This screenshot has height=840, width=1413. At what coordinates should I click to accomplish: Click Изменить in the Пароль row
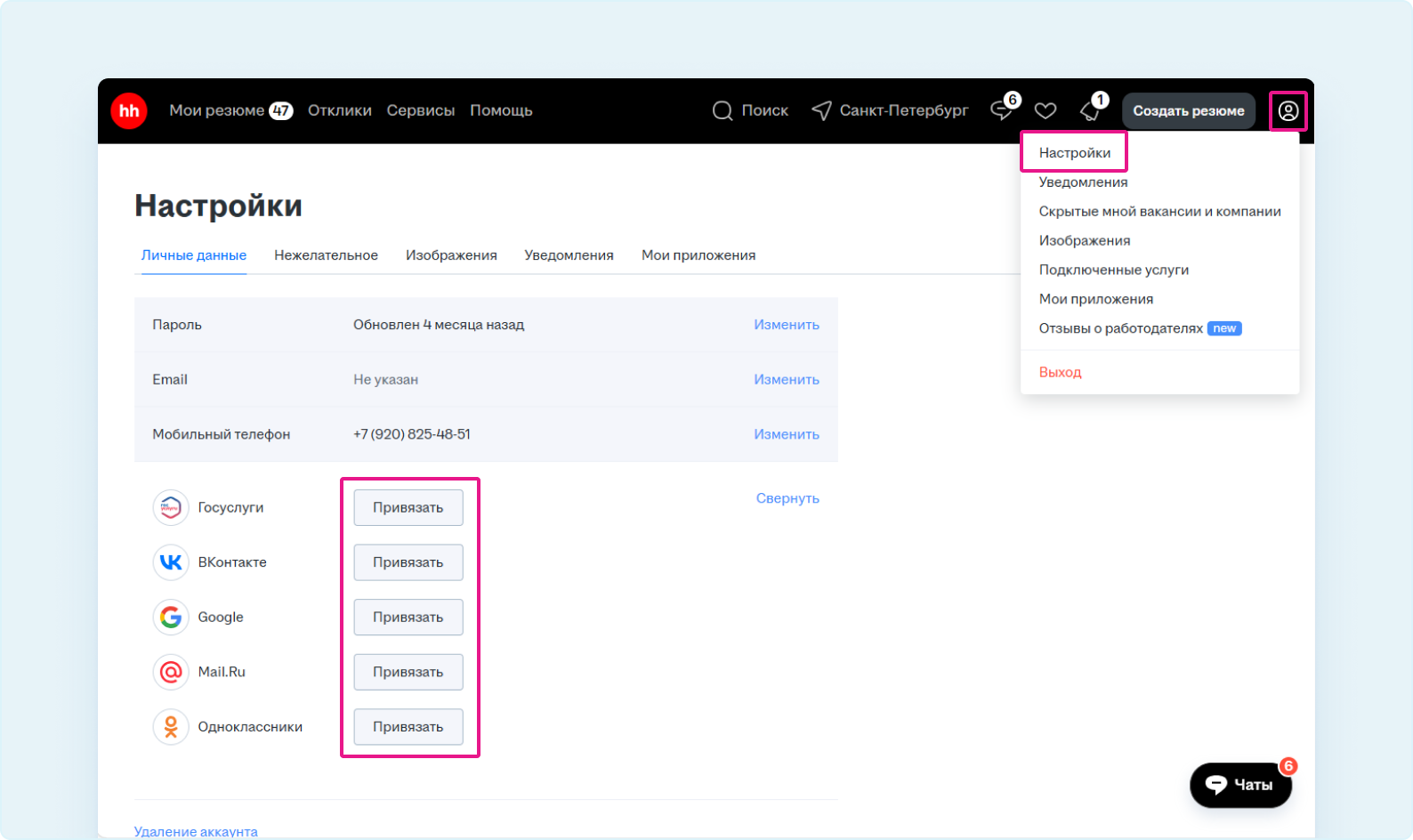(787, 325)
